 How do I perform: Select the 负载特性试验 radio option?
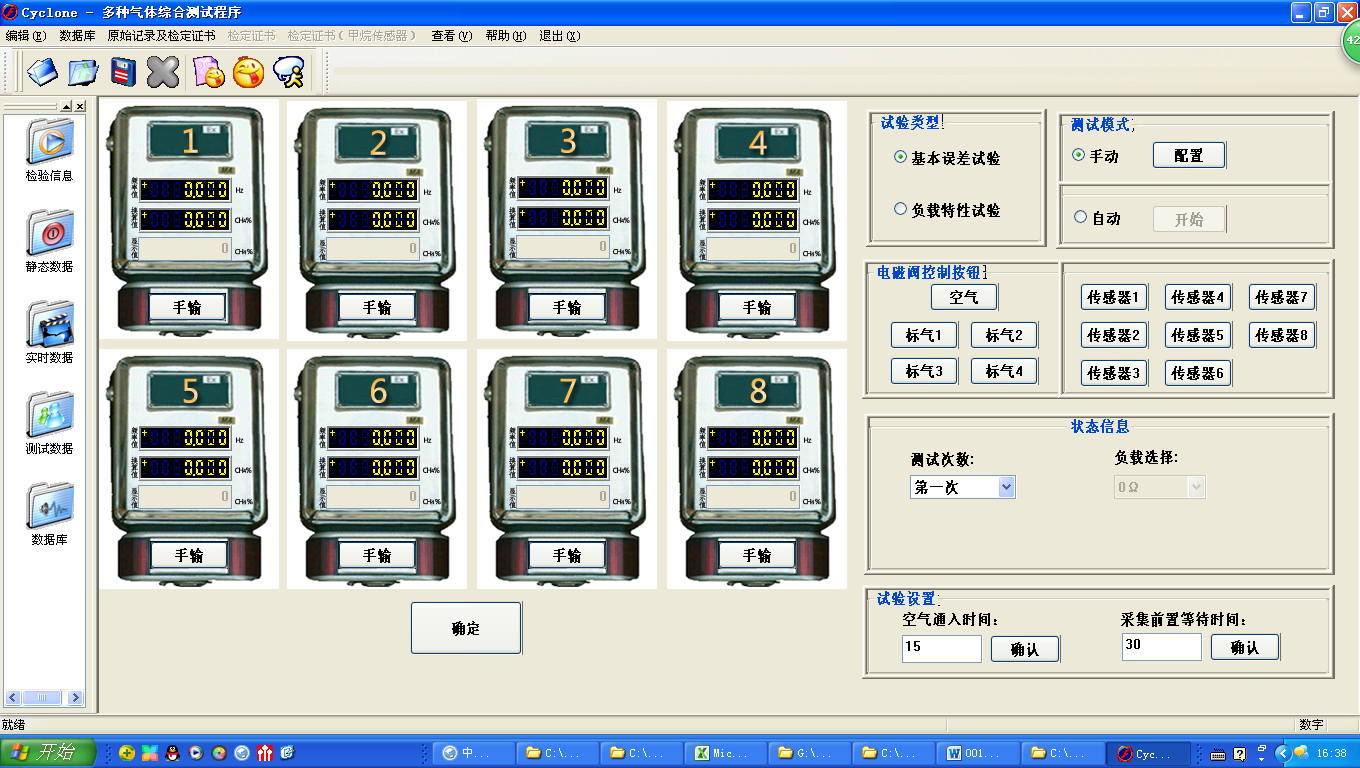point(900,210)
